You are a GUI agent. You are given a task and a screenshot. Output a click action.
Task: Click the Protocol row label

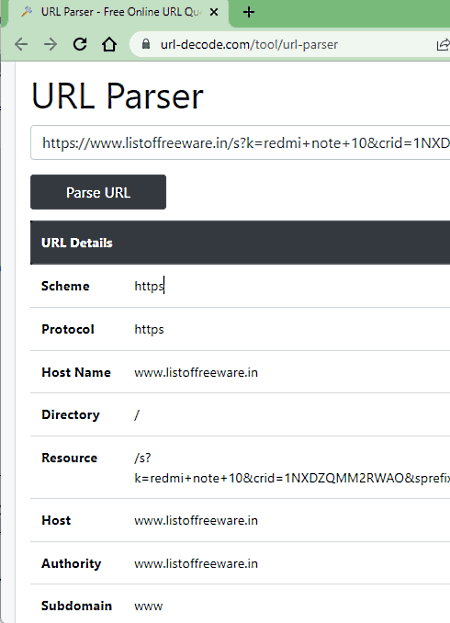pyautogui.click(x=68, y=329)
